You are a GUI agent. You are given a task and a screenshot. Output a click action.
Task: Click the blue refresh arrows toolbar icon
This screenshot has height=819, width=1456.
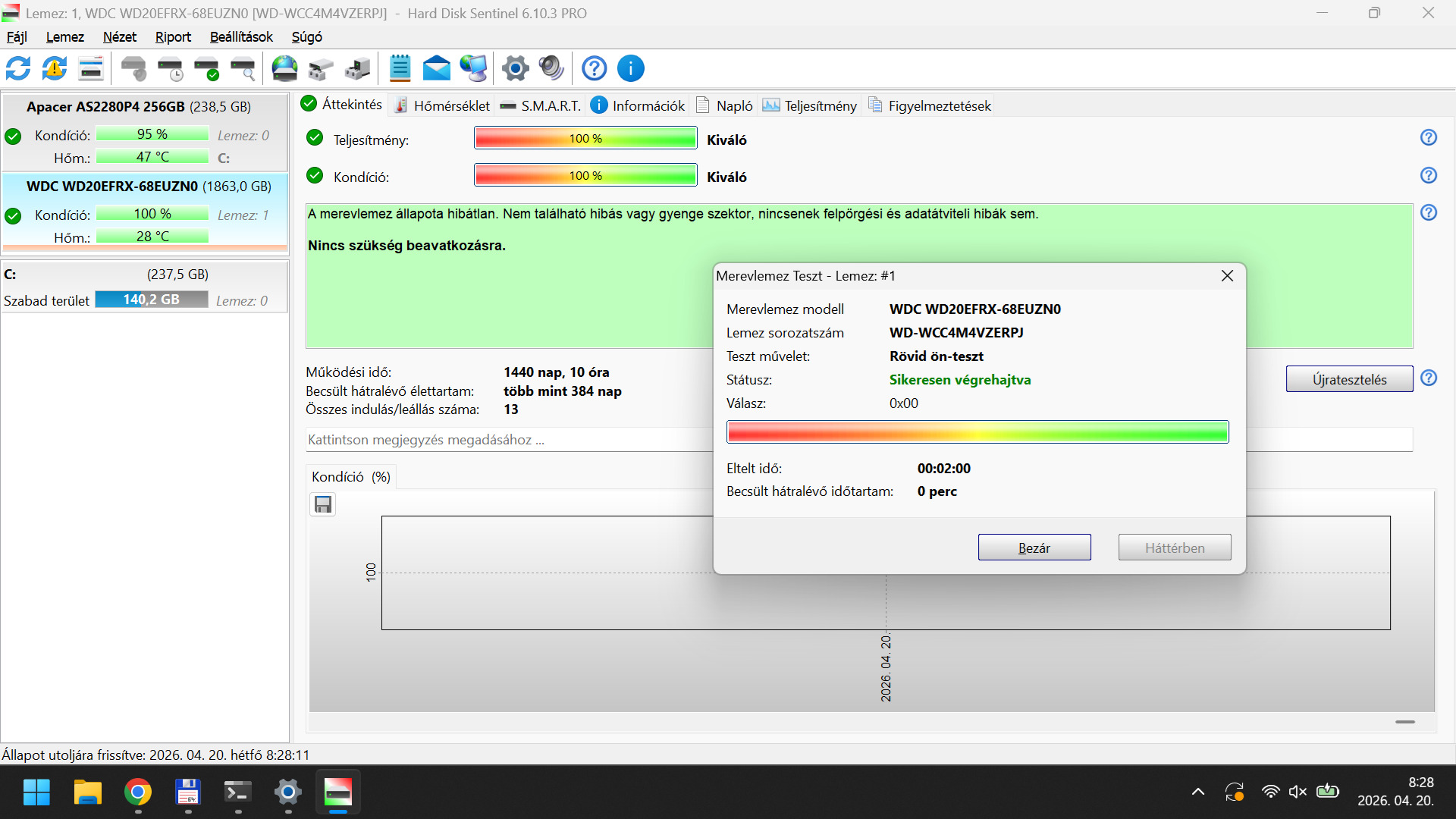[18, 68]
